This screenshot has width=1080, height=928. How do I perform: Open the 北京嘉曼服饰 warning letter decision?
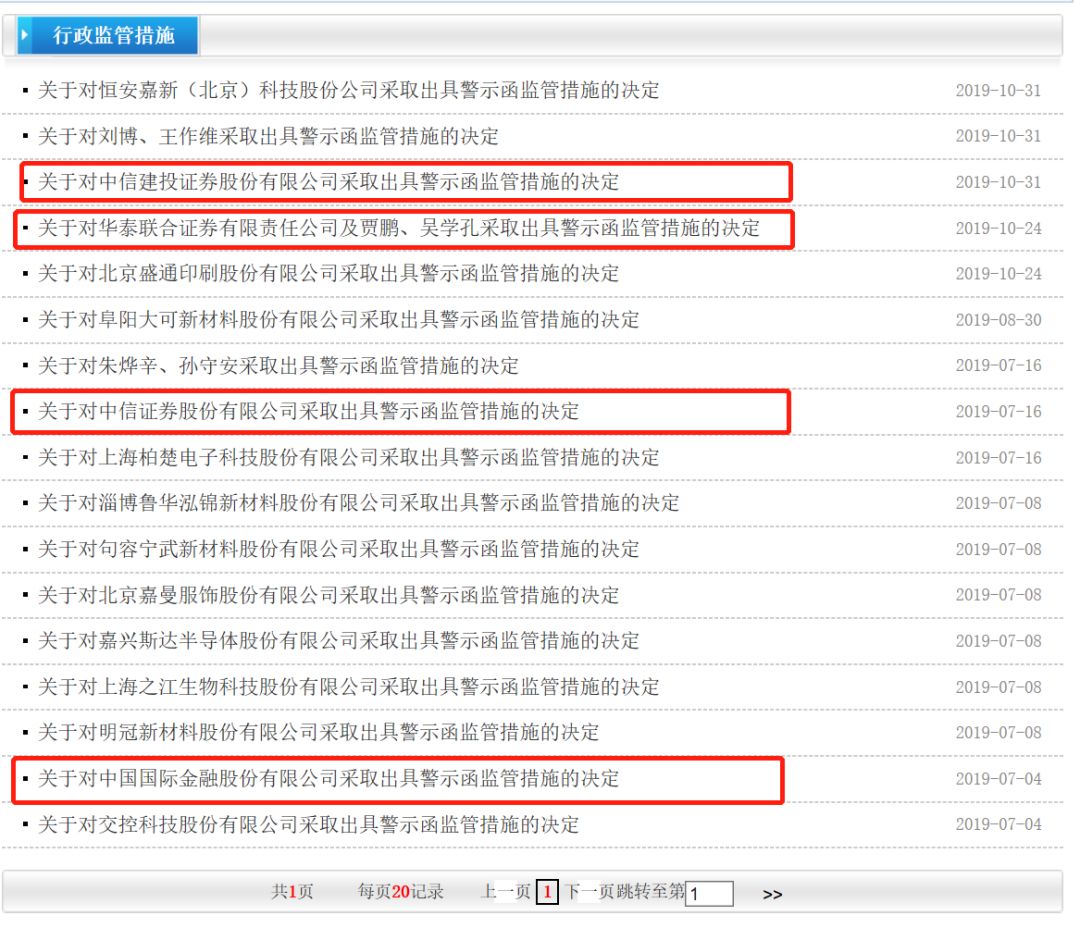click(328, 595)
